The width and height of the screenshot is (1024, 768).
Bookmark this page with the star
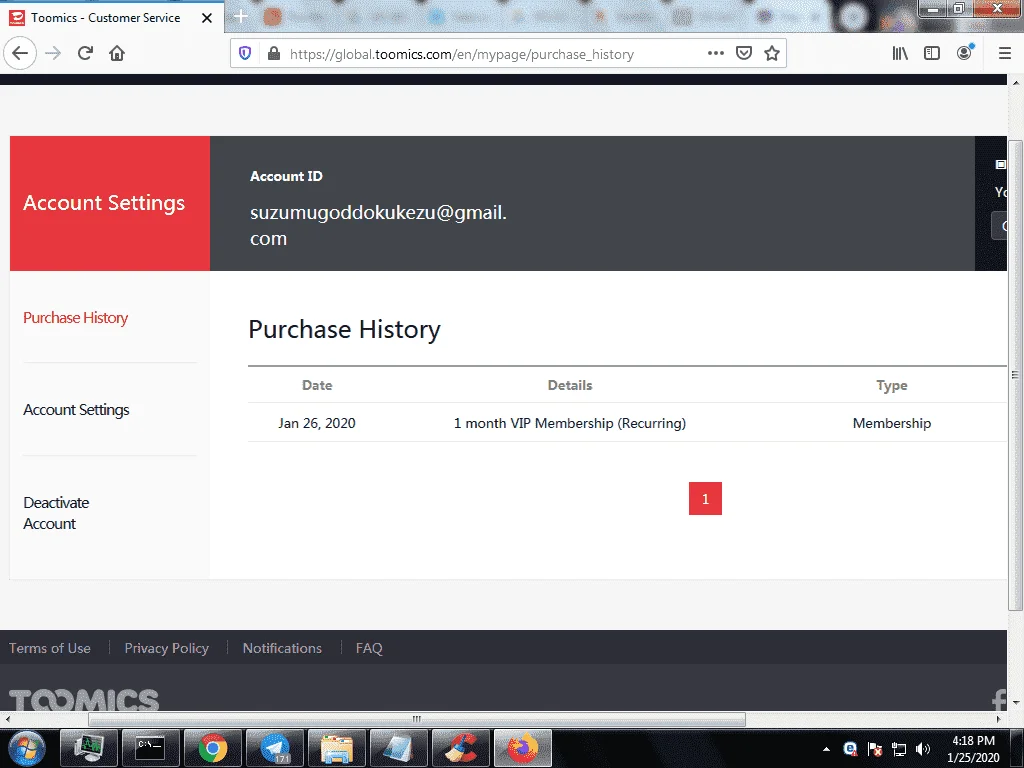click(x=772, y=54)
